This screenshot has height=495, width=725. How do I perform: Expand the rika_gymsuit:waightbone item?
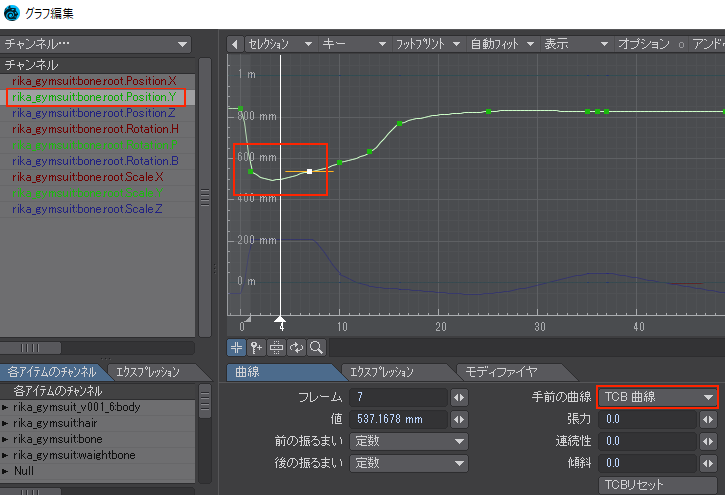[5, 455]
